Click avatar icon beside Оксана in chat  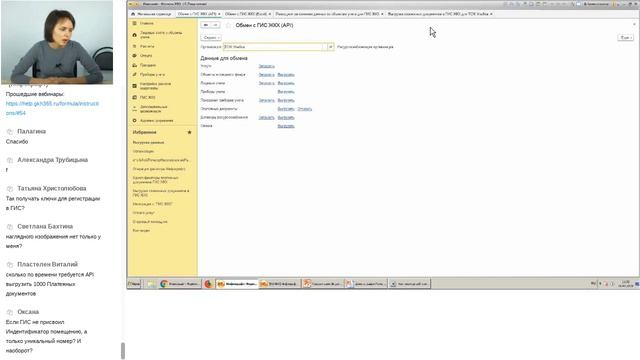click(x=10, y=312)
